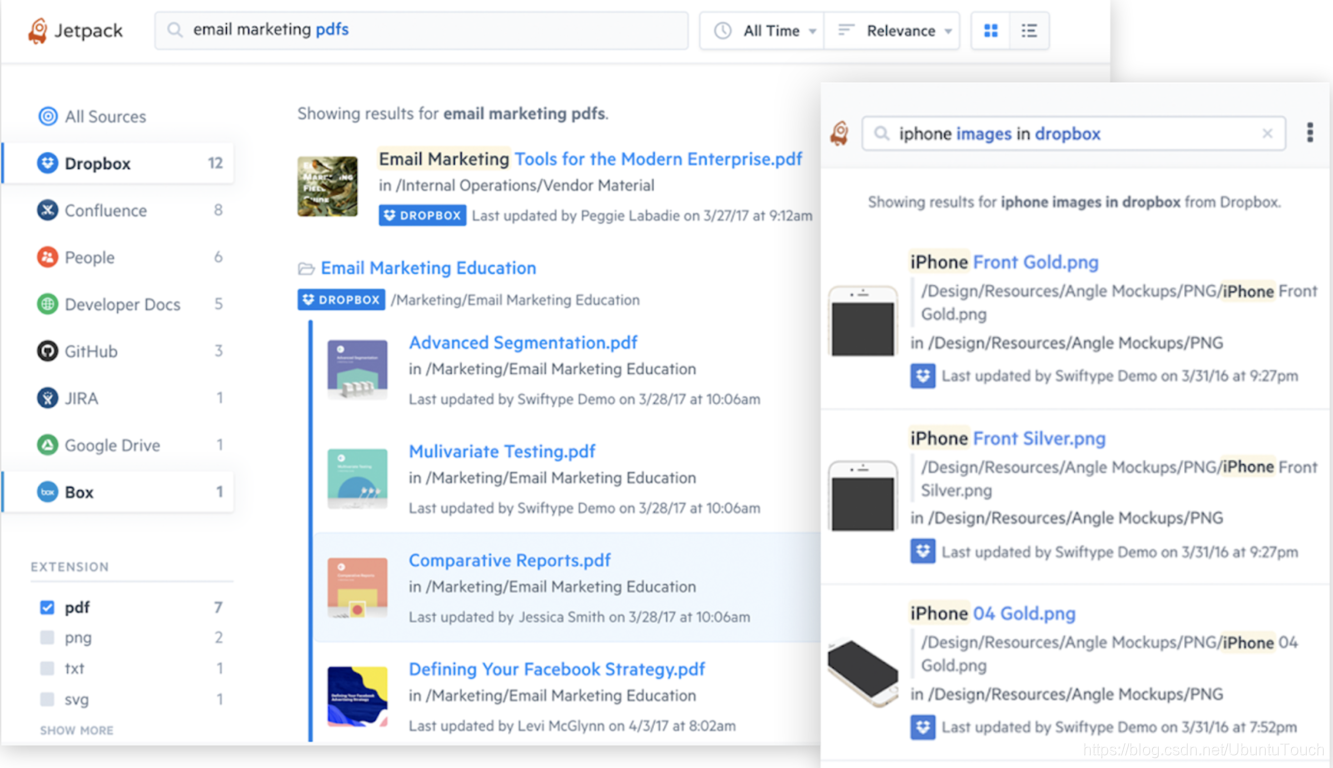Enable the txt extension filter
The height and width of the screenshot is (768, 1333).
[x=47, y=668]
